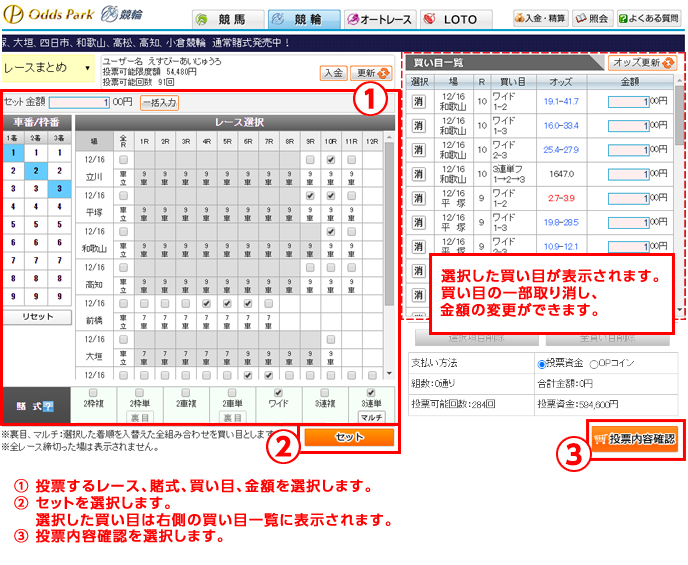The width and height of the screenshot is (688, 565).
Task: Click the リセット button
Action: [36, 316]
